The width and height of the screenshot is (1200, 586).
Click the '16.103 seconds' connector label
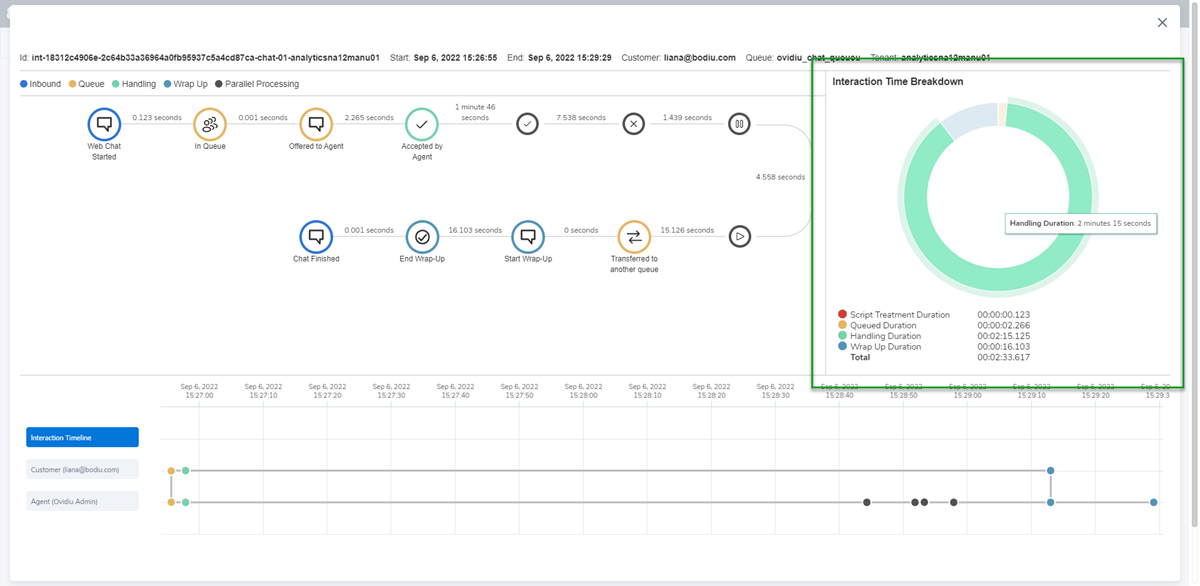[x=475, y=230]
